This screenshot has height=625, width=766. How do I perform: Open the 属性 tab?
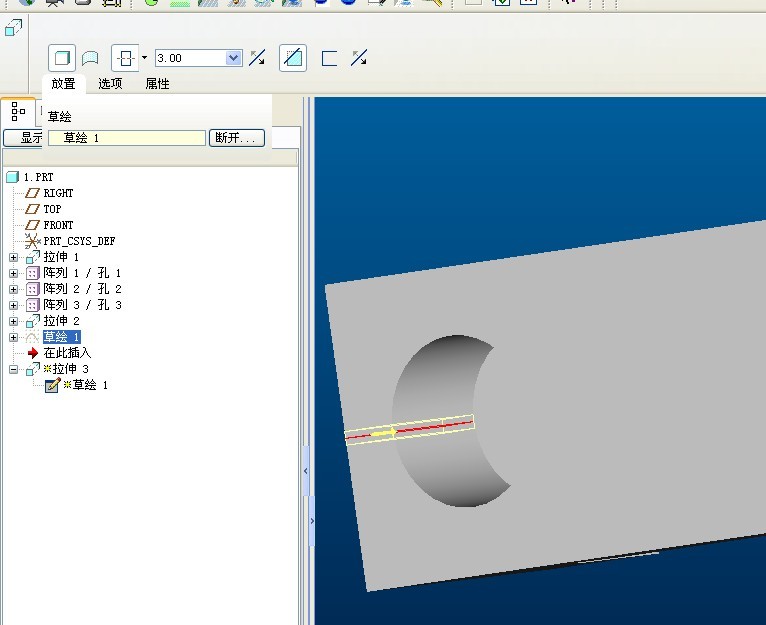pyautogui.click(x=157, y=84)
